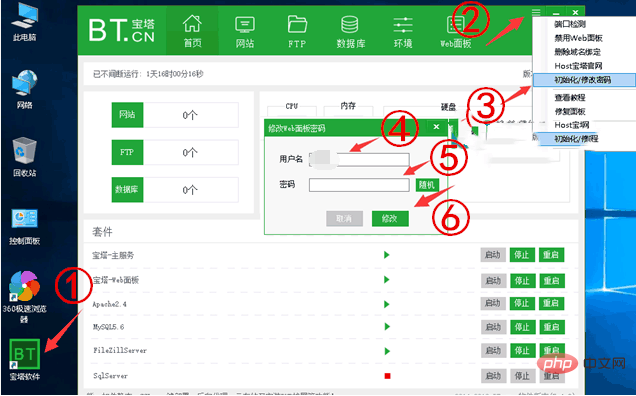Select the 此电脑 desktop icon

click(x=25, y=22)
